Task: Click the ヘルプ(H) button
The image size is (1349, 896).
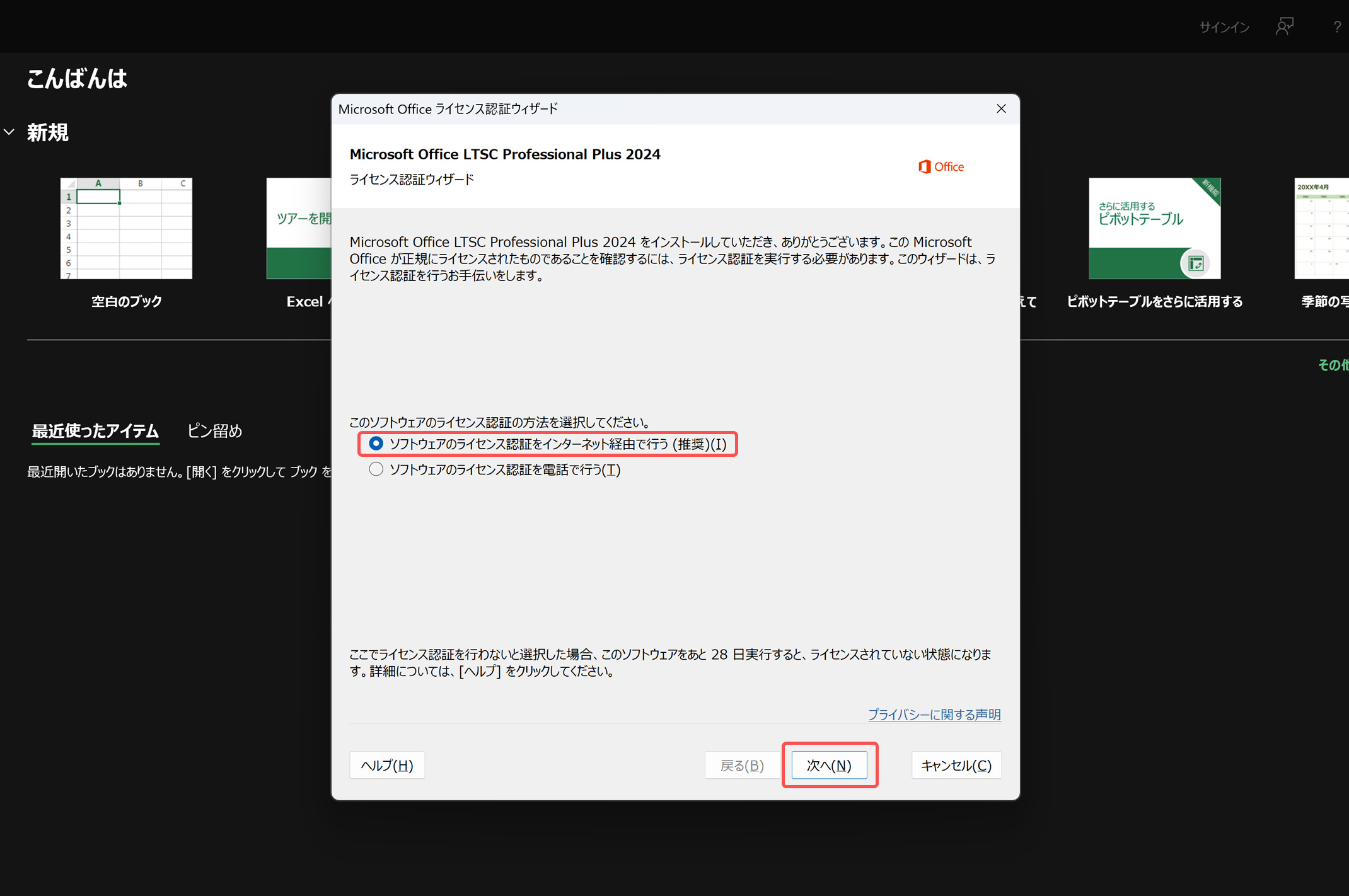Action: pyautogui.click(x=386, y=765)
